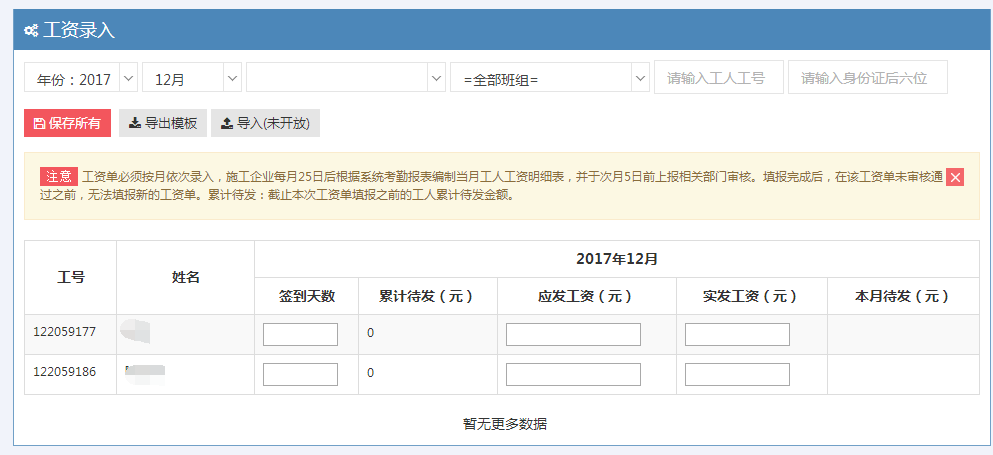Screen dimensions: 993x455
Task: Click the 导入(未开放) import button
Action: [265, 123]
